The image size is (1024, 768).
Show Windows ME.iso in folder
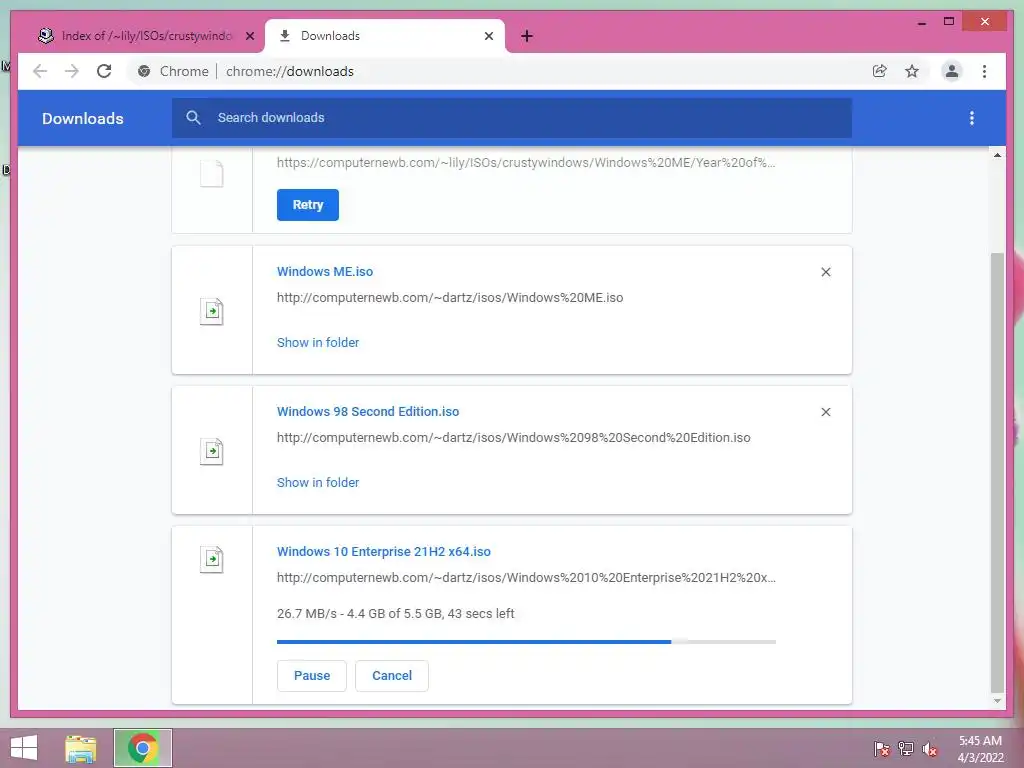tap(318, 342)
